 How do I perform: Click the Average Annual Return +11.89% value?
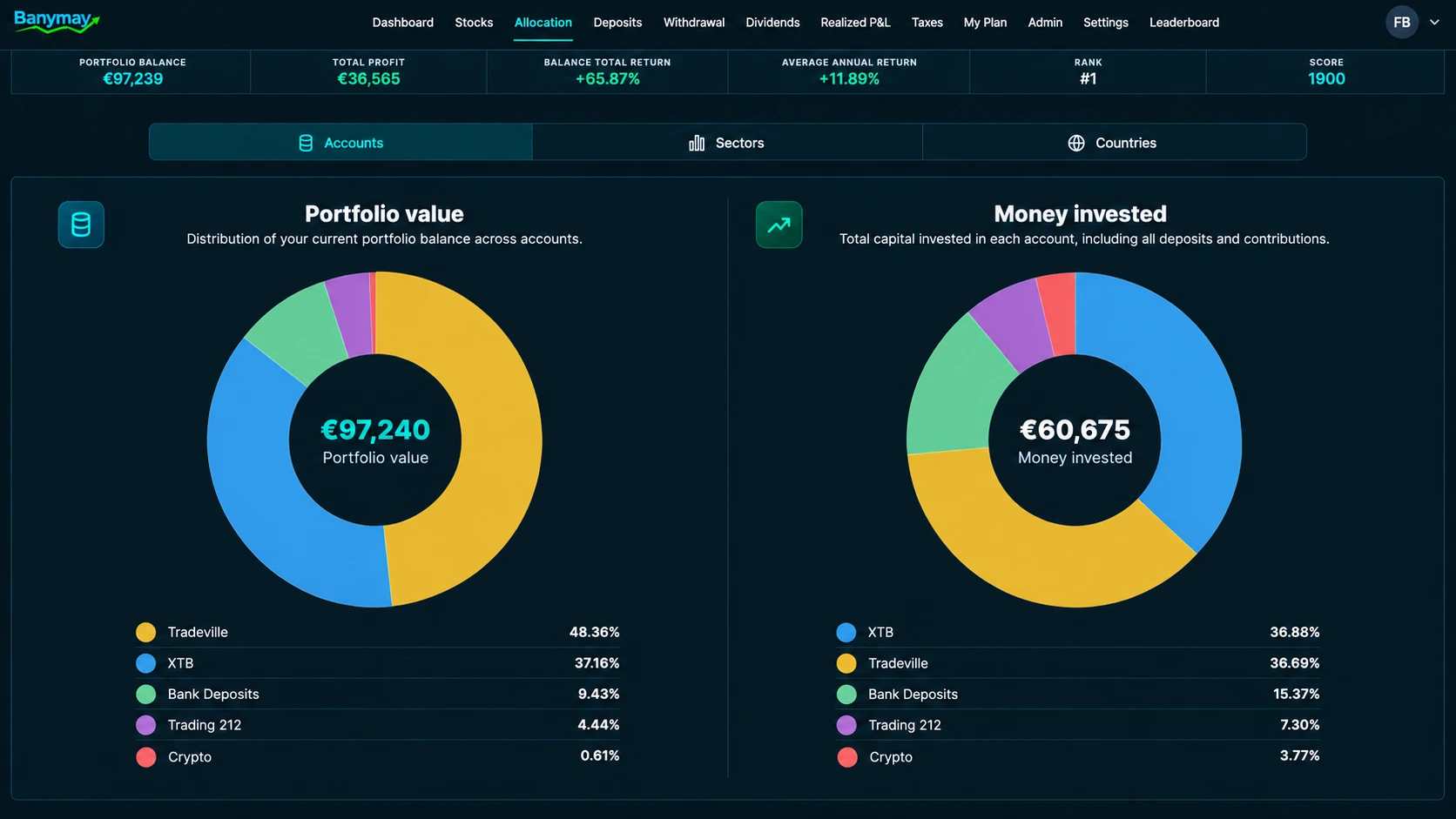849,79
